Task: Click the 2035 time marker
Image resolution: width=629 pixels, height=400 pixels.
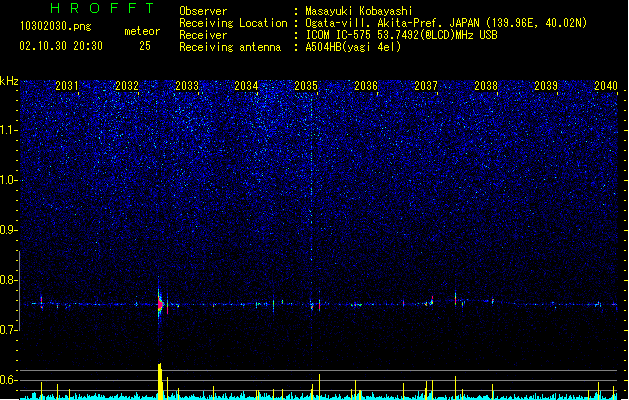Action: 306,86
